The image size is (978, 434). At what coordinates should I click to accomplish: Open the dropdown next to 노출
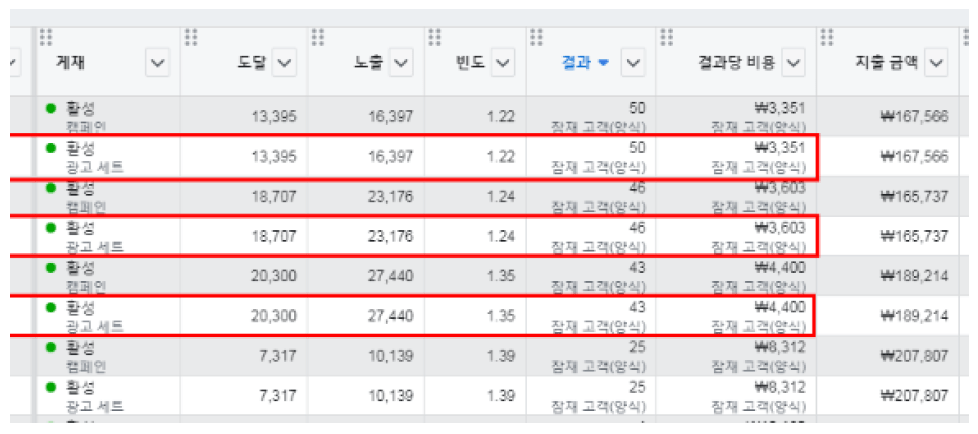pos(400,64)
